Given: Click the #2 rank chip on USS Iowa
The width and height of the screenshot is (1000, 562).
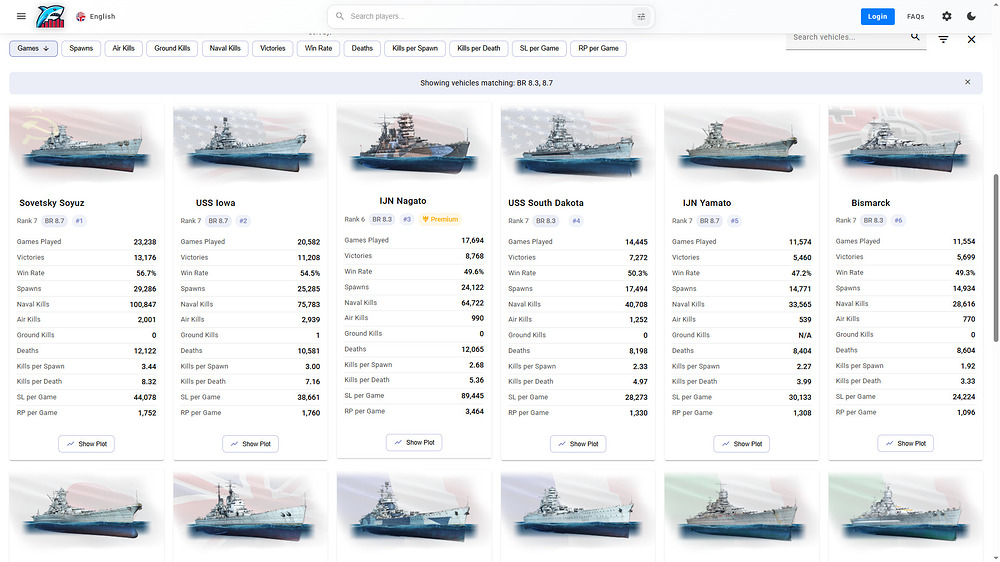Looking at the screenshot, I should click(243, 221).
